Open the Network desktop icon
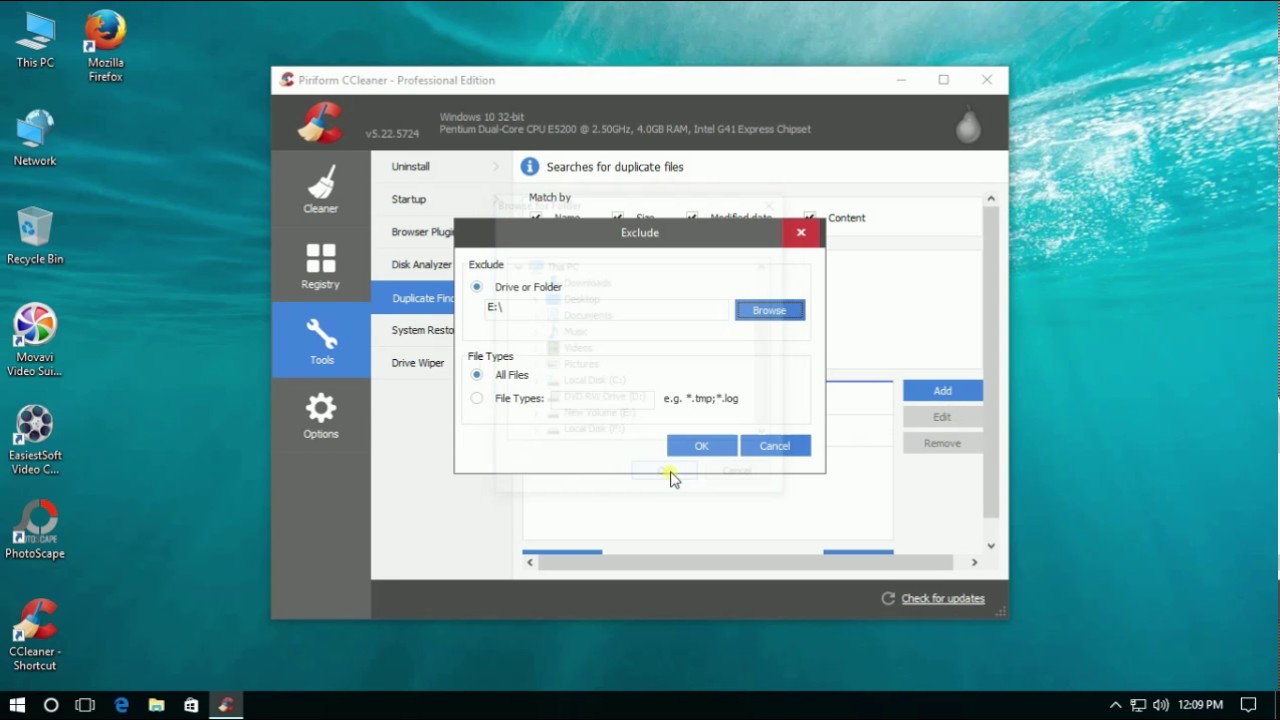Screen dimensions: 1280x720 pos(35,139)
